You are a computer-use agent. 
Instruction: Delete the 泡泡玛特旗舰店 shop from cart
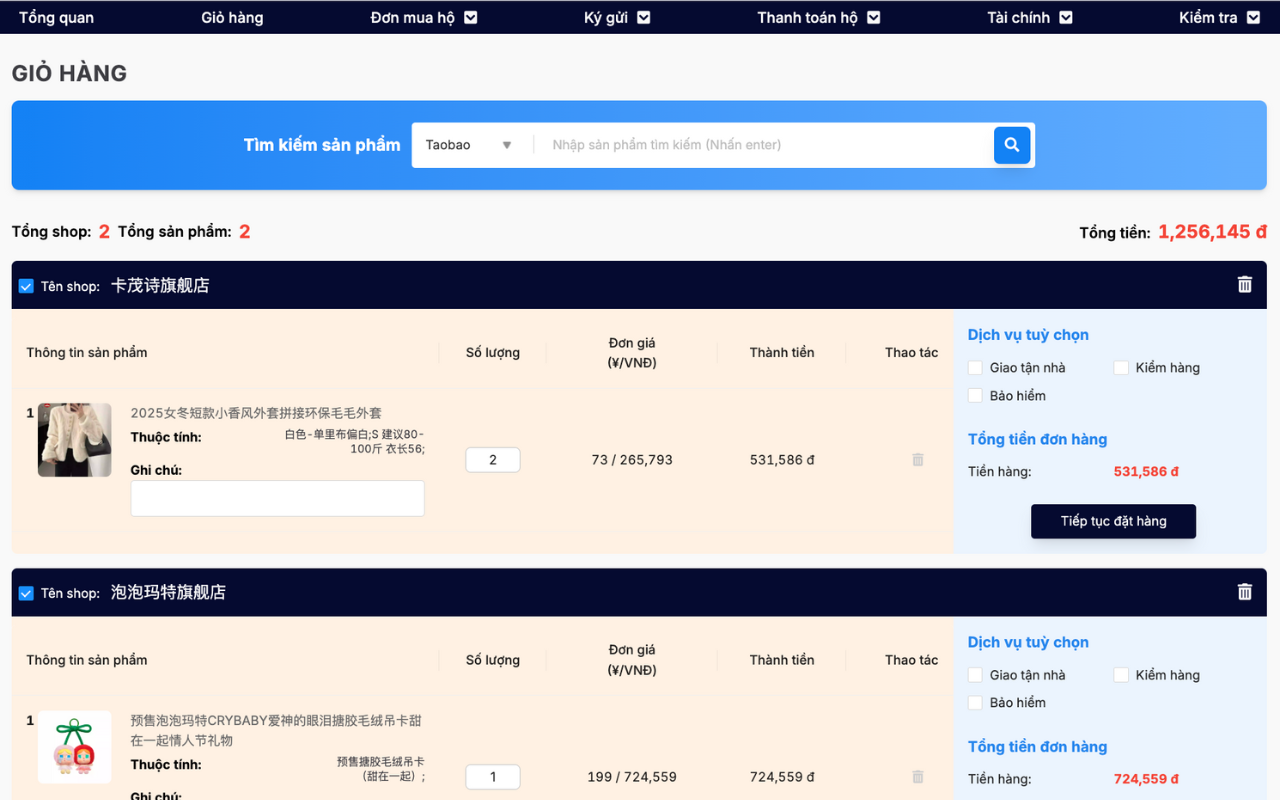[1244, 592]
